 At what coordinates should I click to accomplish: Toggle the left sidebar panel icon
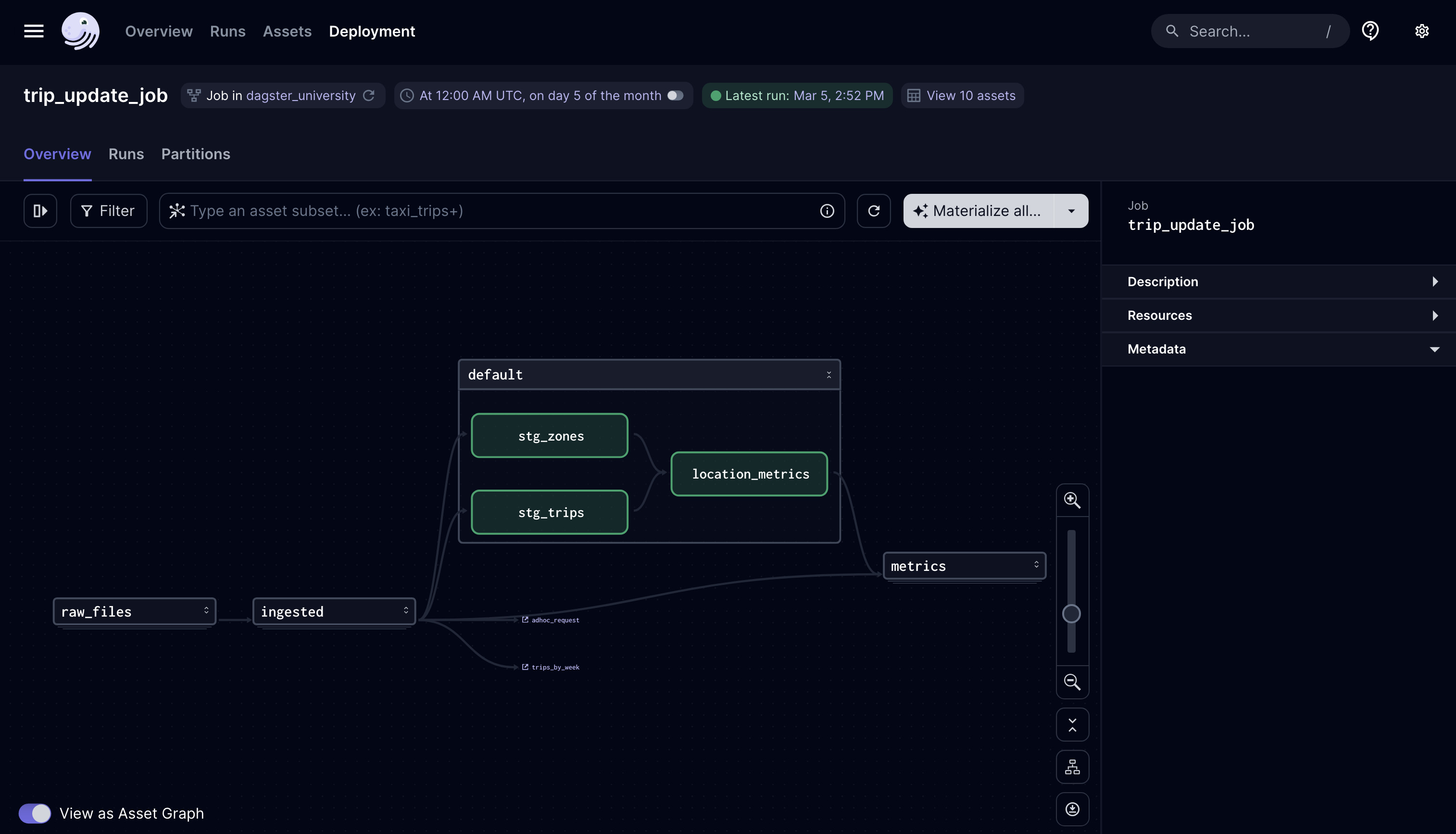(40, 211)
